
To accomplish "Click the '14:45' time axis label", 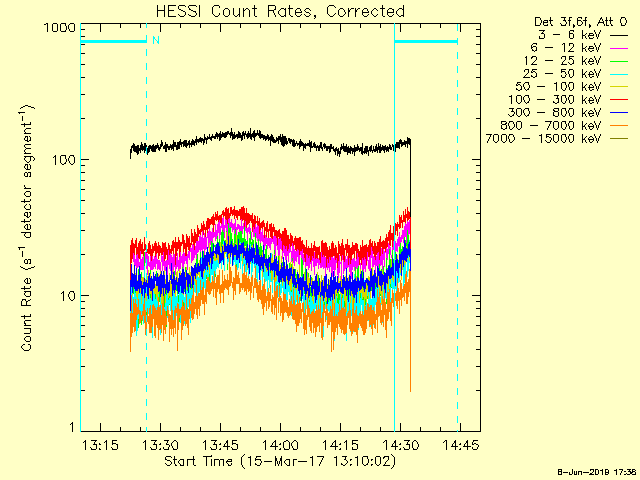I will [460, 445].
